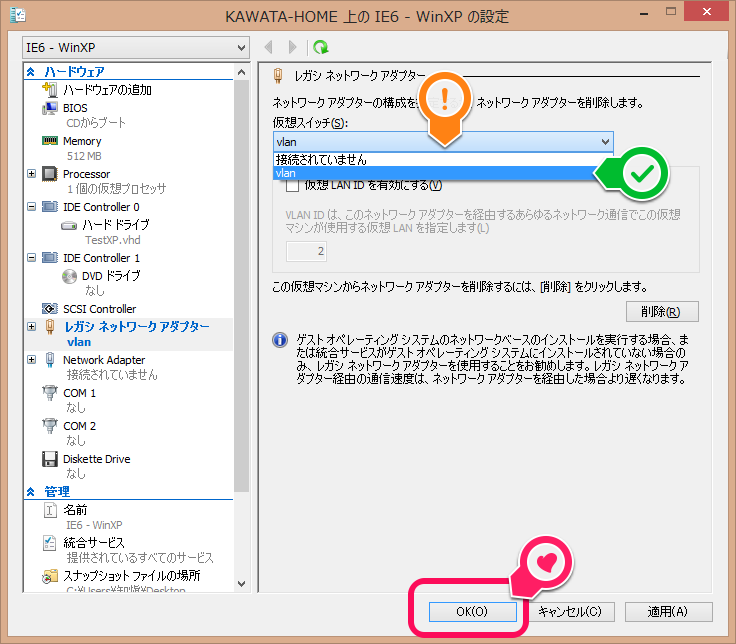
Task: Click the OK(O) button
Action: click(473, 612)
